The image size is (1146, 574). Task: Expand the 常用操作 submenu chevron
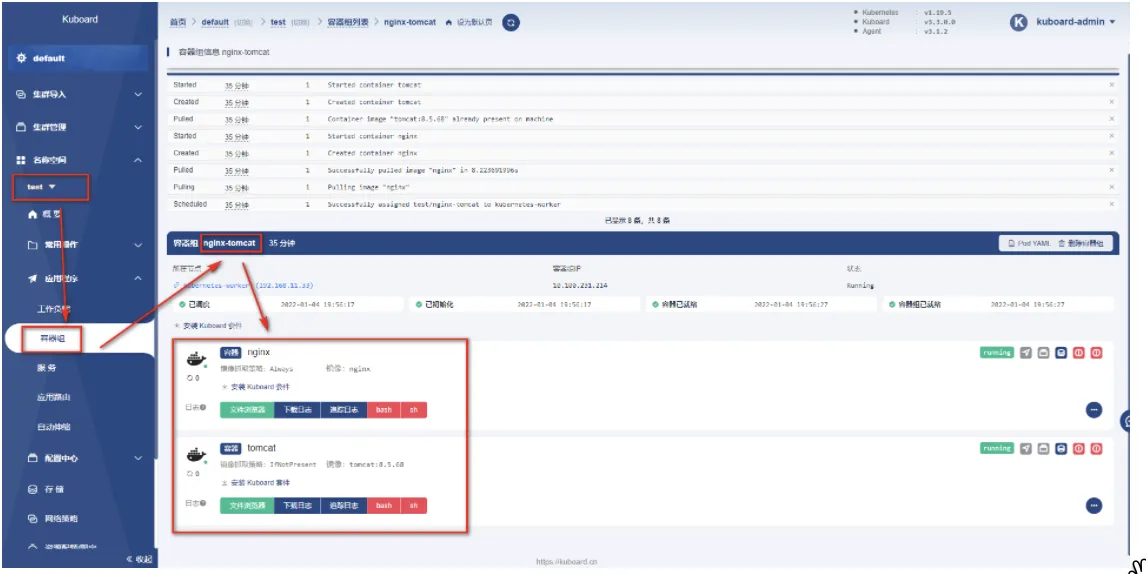(x=137, y=245)
